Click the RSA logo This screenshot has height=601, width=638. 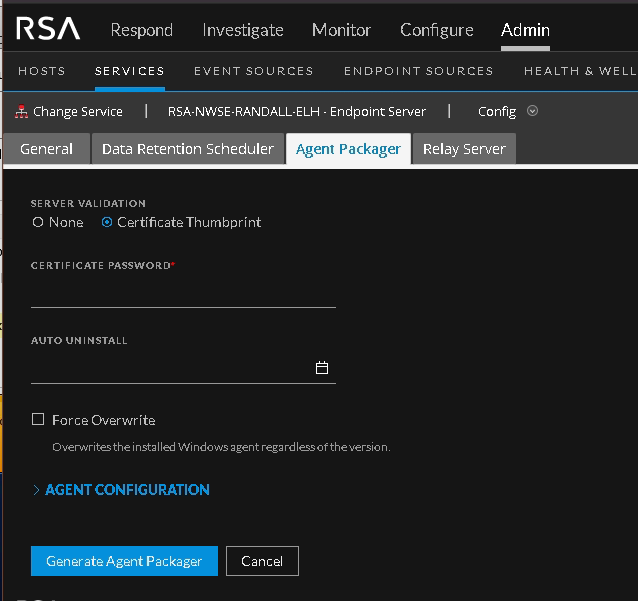[x=48, y=29]
